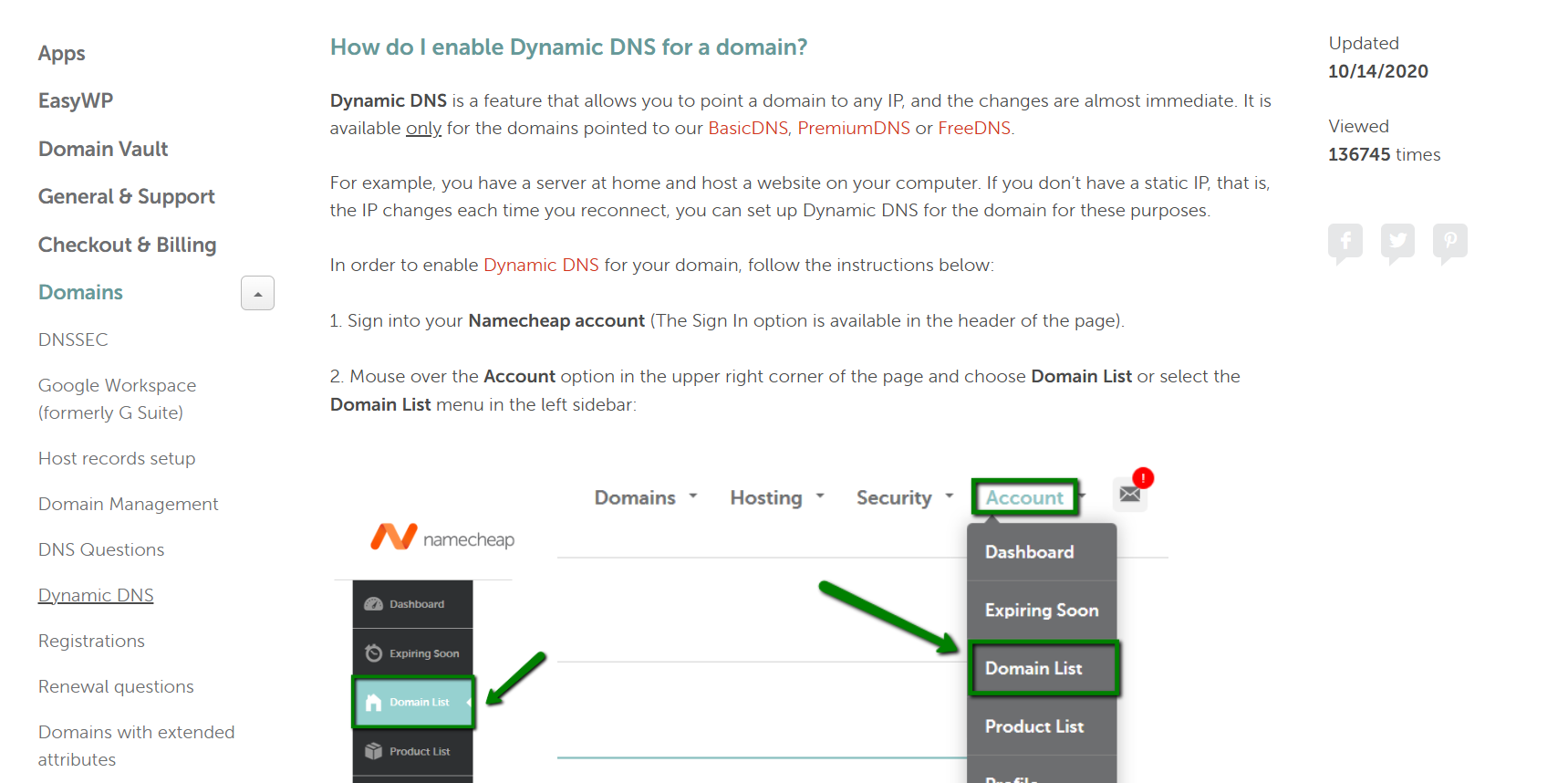Follow the PremiumDNS link
1568x783 pixels.
click(854, 128)
